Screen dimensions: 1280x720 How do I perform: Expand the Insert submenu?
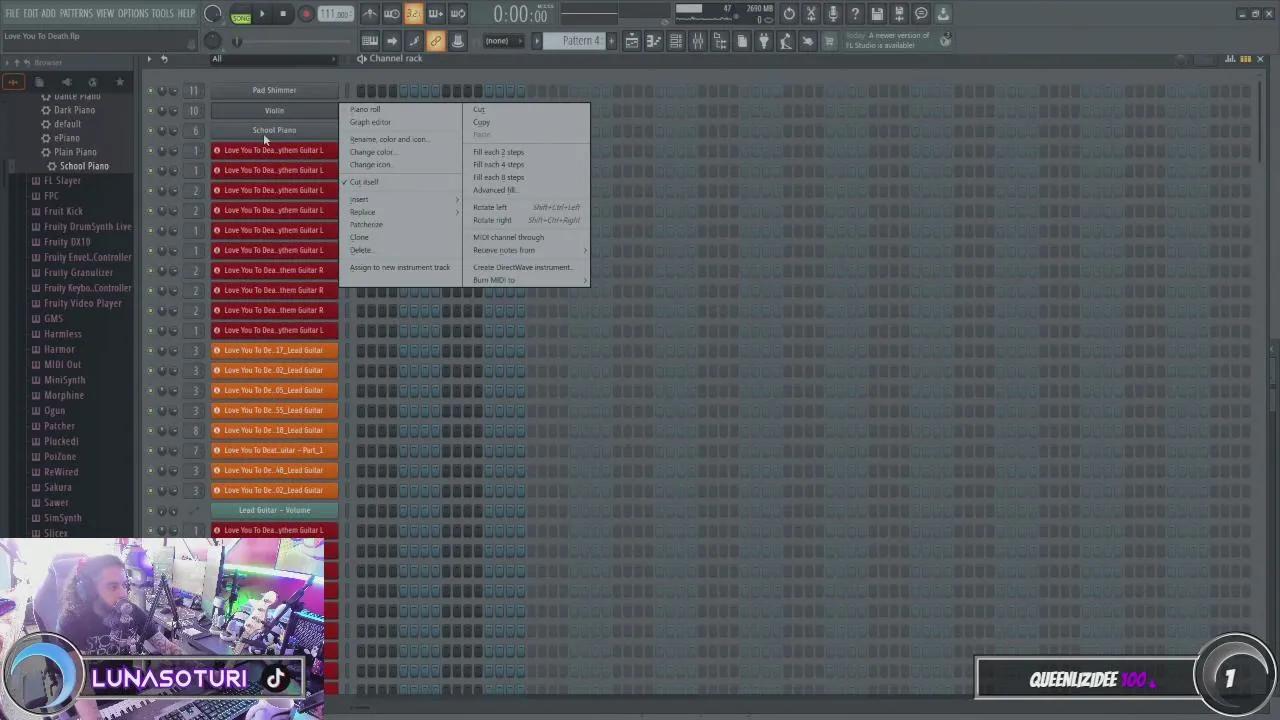tap(400, 199)
